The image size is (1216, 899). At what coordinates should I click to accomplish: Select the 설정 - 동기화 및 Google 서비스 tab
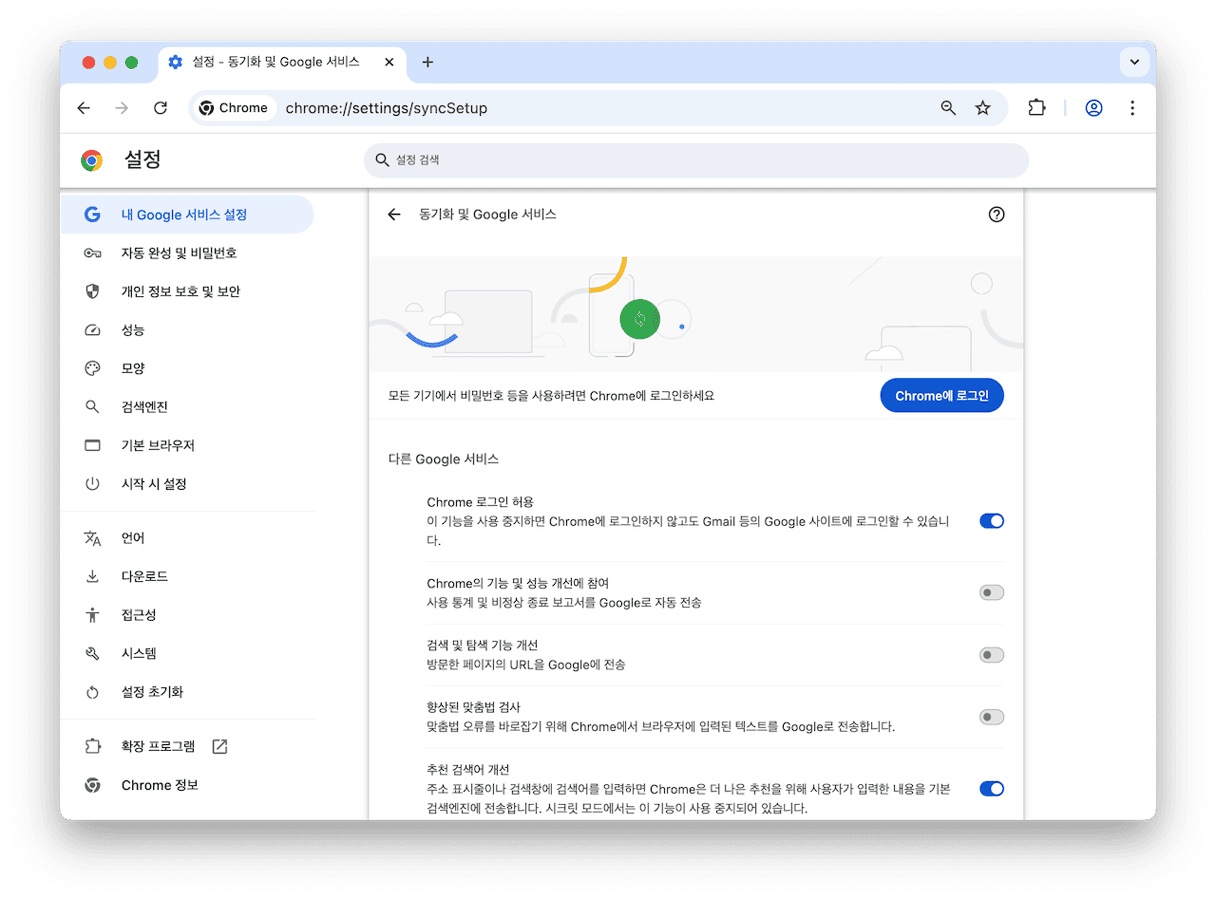coord(282,62)
